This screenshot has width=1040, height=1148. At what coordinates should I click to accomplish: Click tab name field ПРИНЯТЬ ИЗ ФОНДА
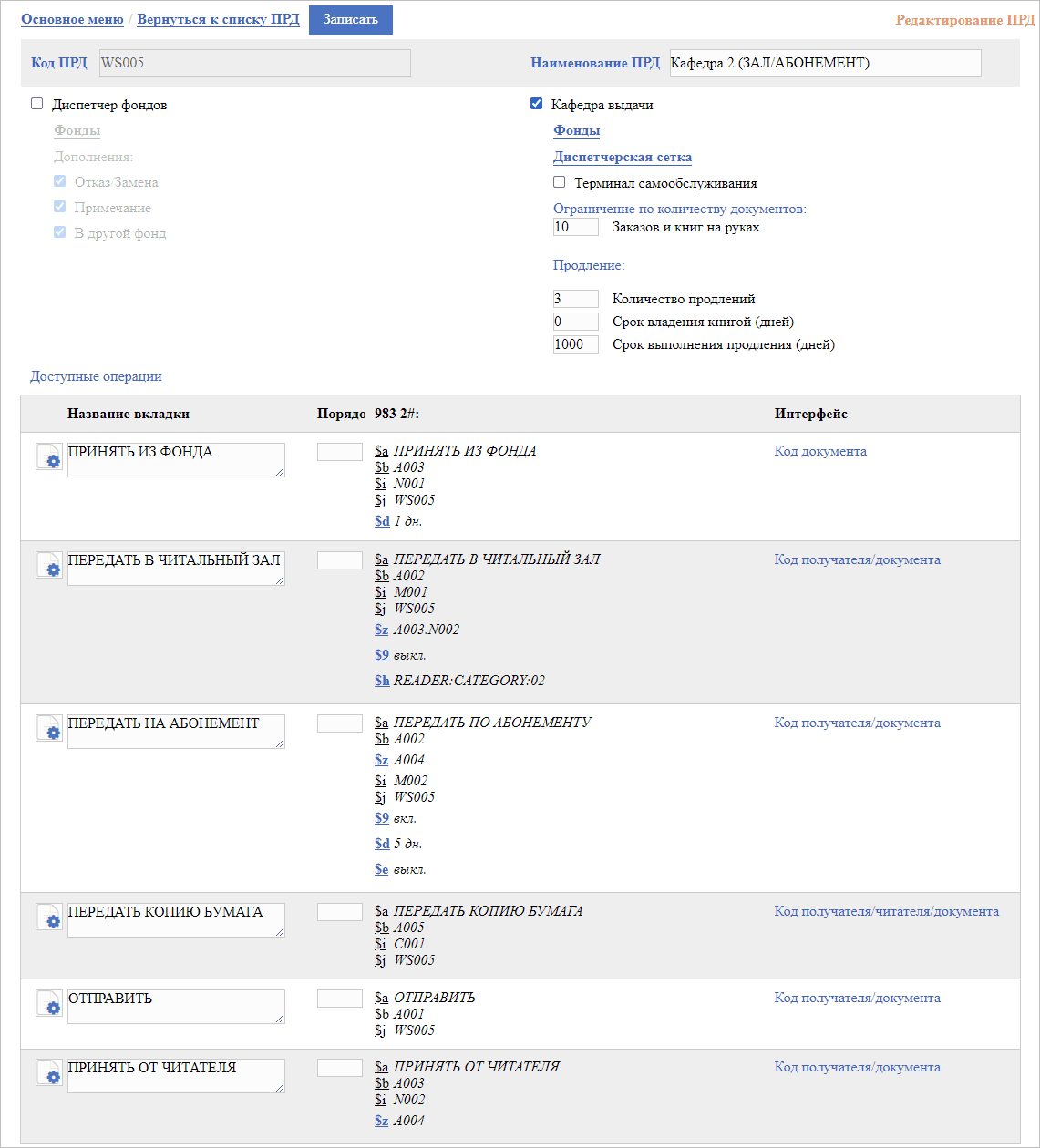[x=176, y=460]
